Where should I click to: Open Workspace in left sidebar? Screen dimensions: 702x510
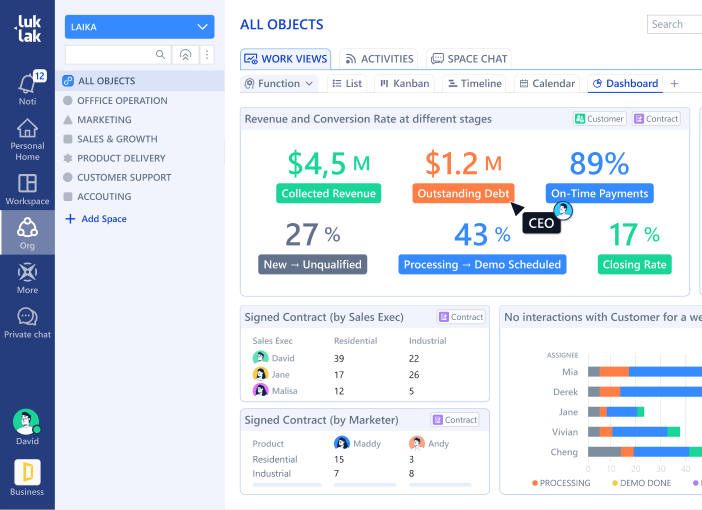(x=27, y=184)
